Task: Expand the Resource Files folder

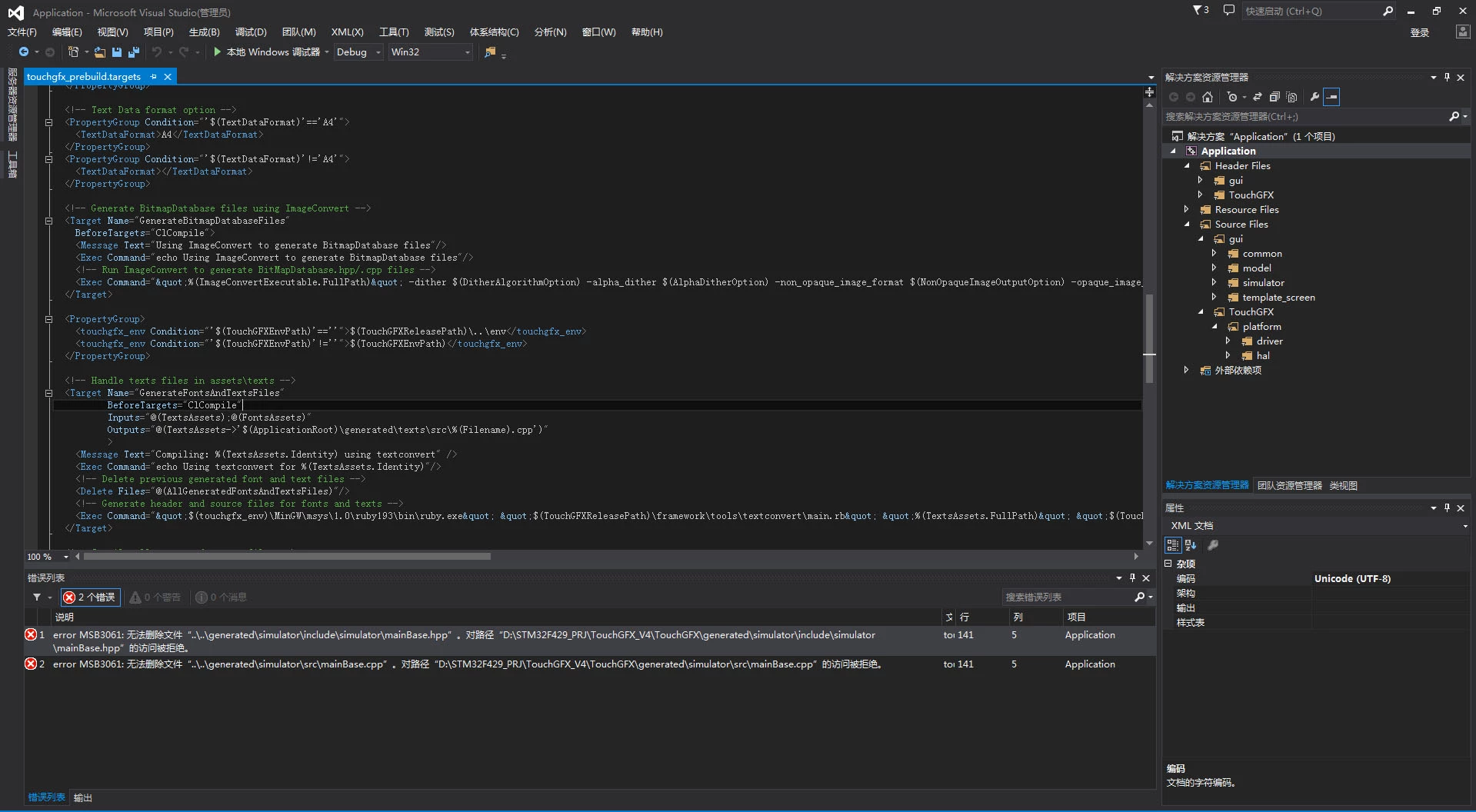Action: 1186,209
